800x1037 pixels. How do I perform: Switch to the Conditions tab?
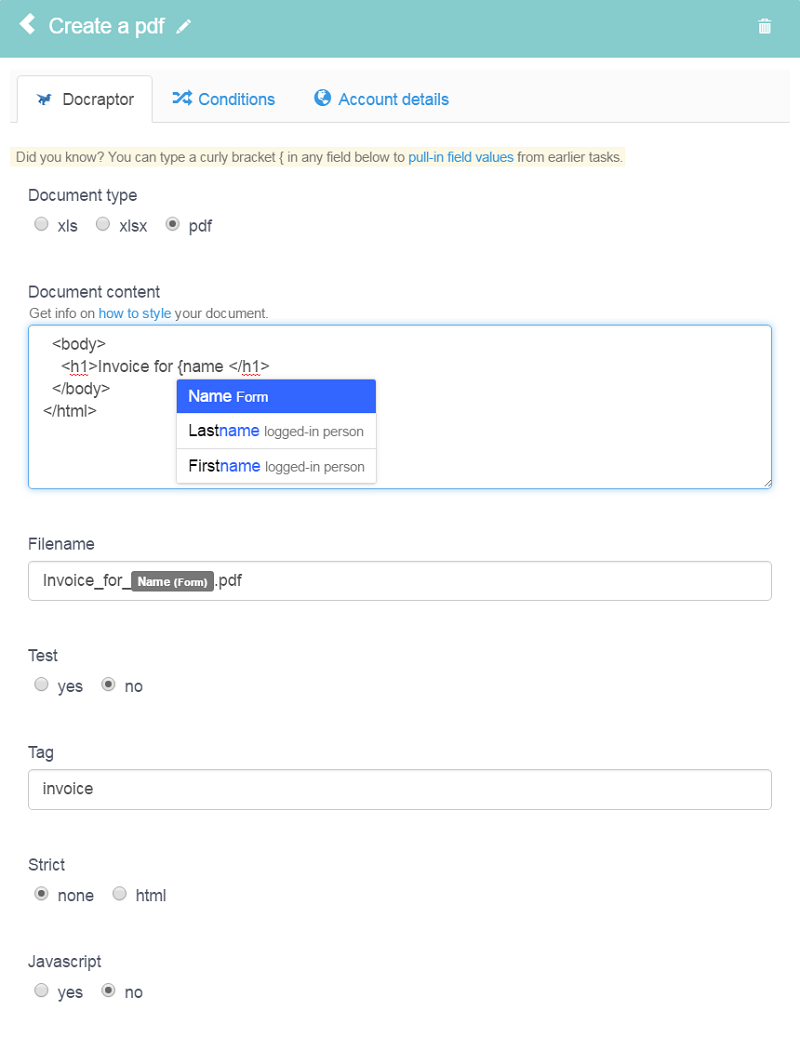click(x=223, y=99)
